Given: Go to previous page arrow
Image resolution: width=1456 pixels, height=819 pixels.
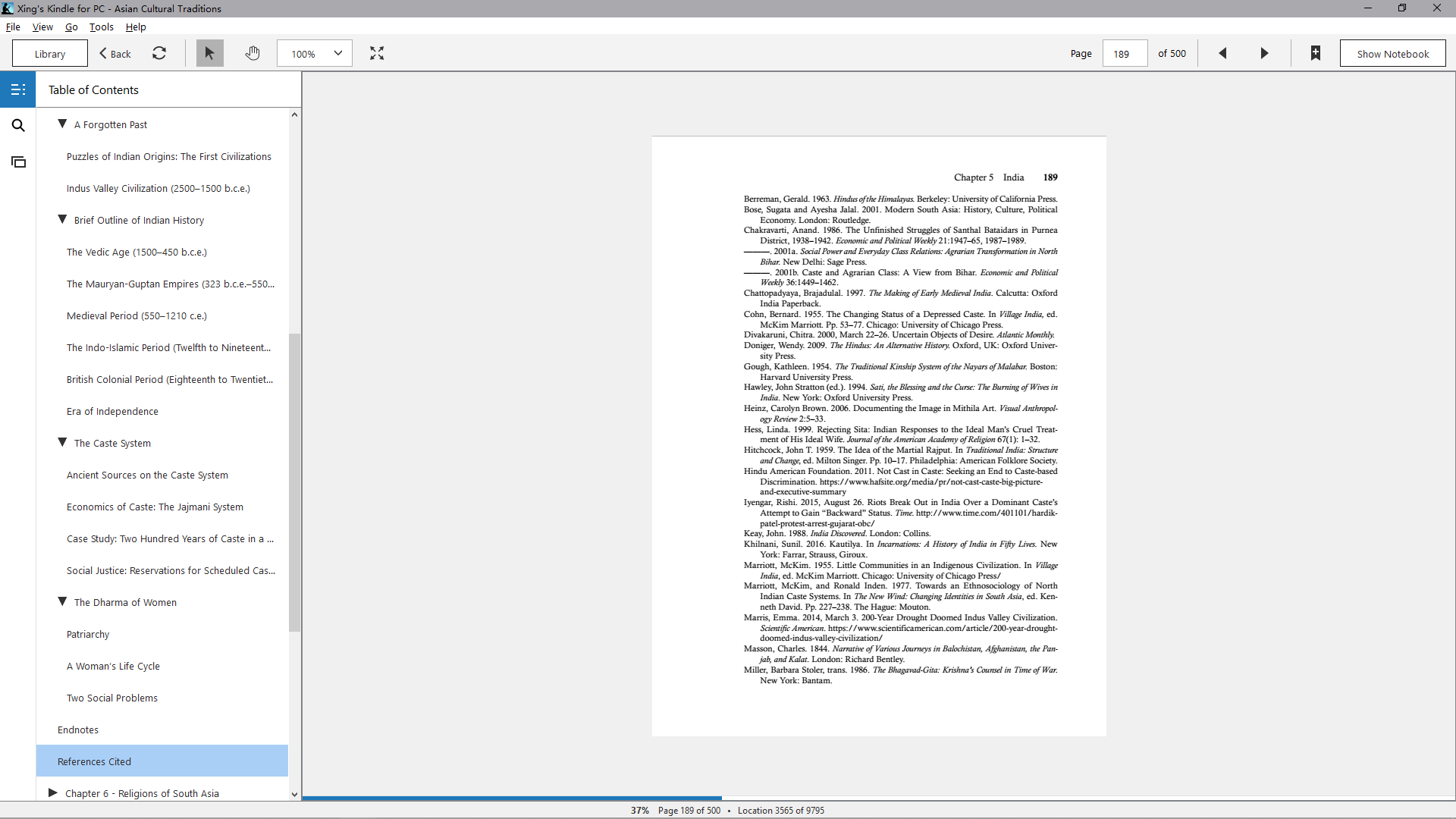Looking at the screenshot, I should coord(1222,53).
